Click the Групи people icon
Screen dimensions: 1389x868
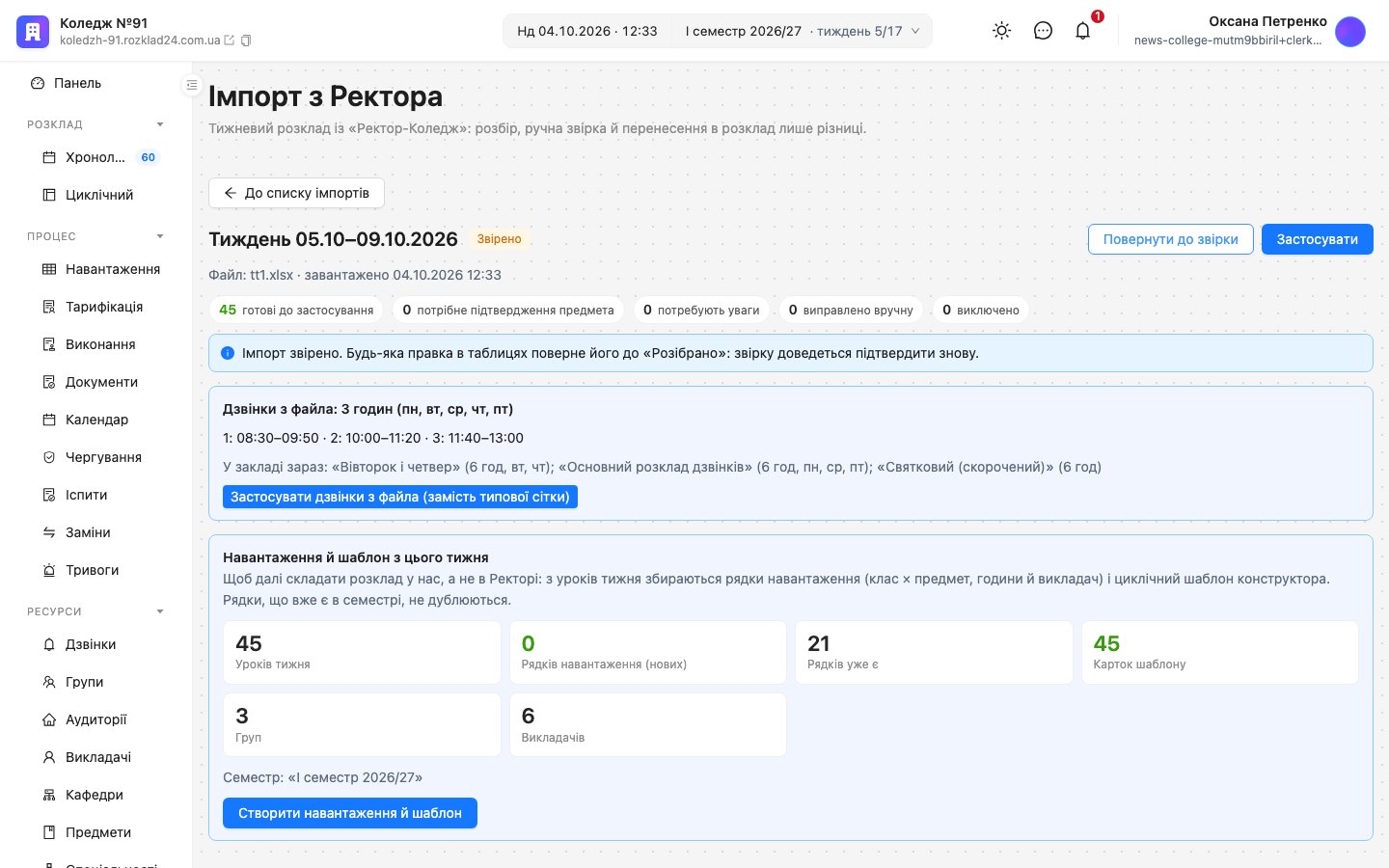[49, 682]
